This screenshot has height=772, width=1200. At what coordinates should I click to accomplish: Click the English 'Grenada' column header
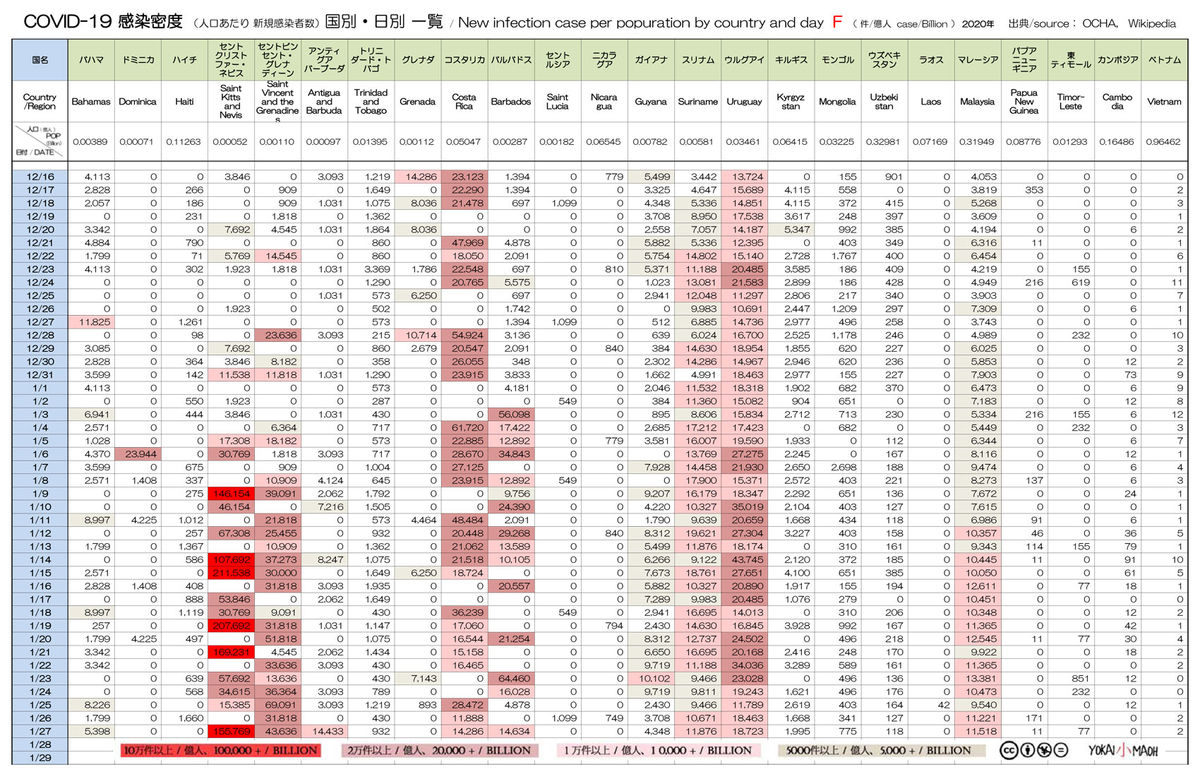point(417,102)
